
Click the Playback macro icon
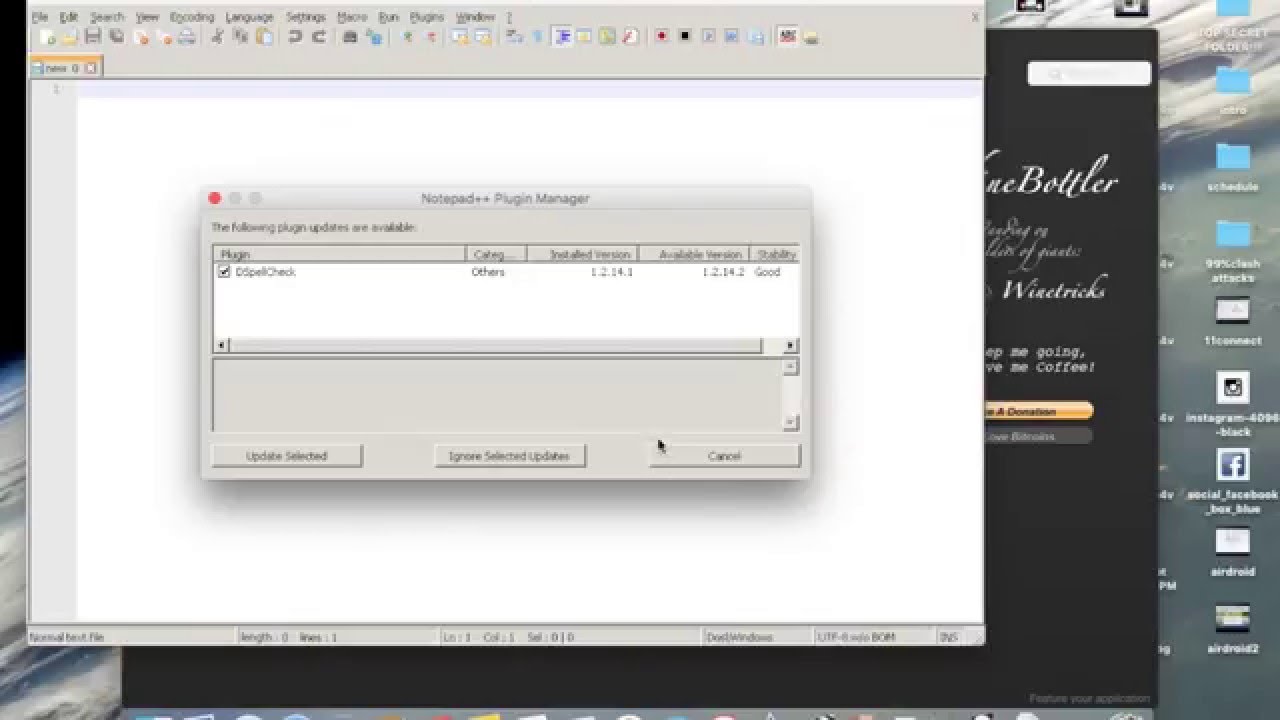(x=709, y=37)
